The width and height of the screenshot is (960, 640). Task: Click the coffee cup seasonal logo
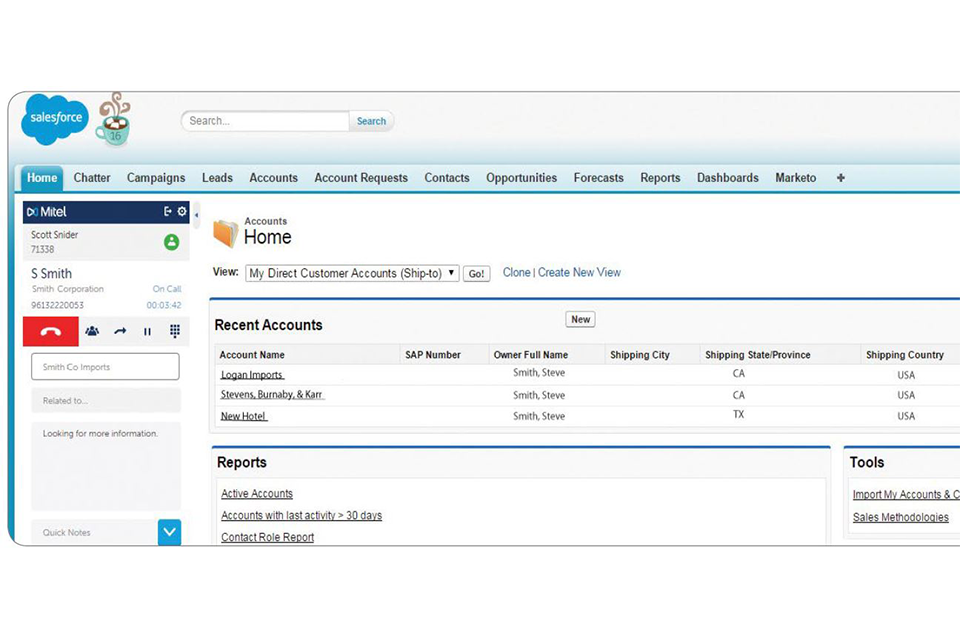pos(113,119)
